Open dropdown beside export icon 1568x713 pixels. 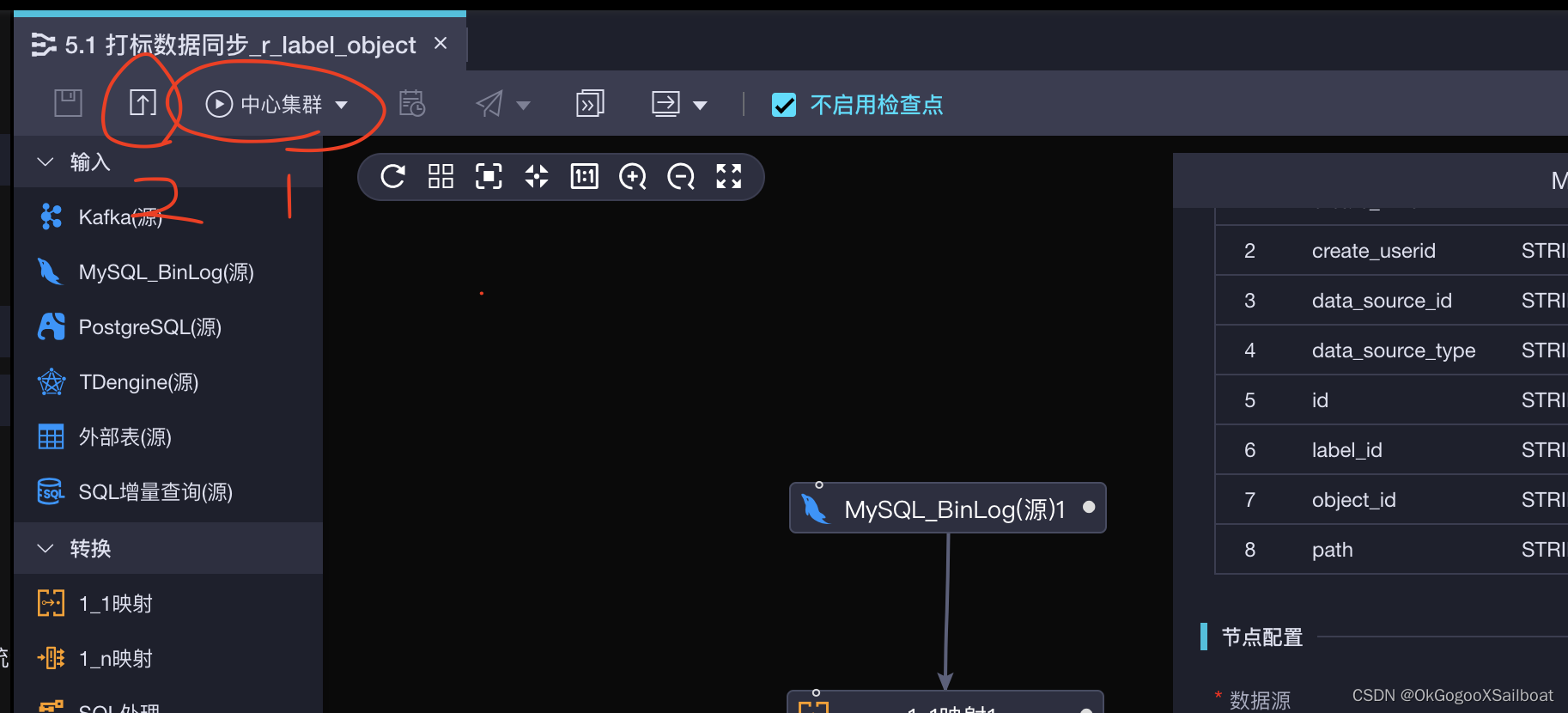[x=700, y=106]
